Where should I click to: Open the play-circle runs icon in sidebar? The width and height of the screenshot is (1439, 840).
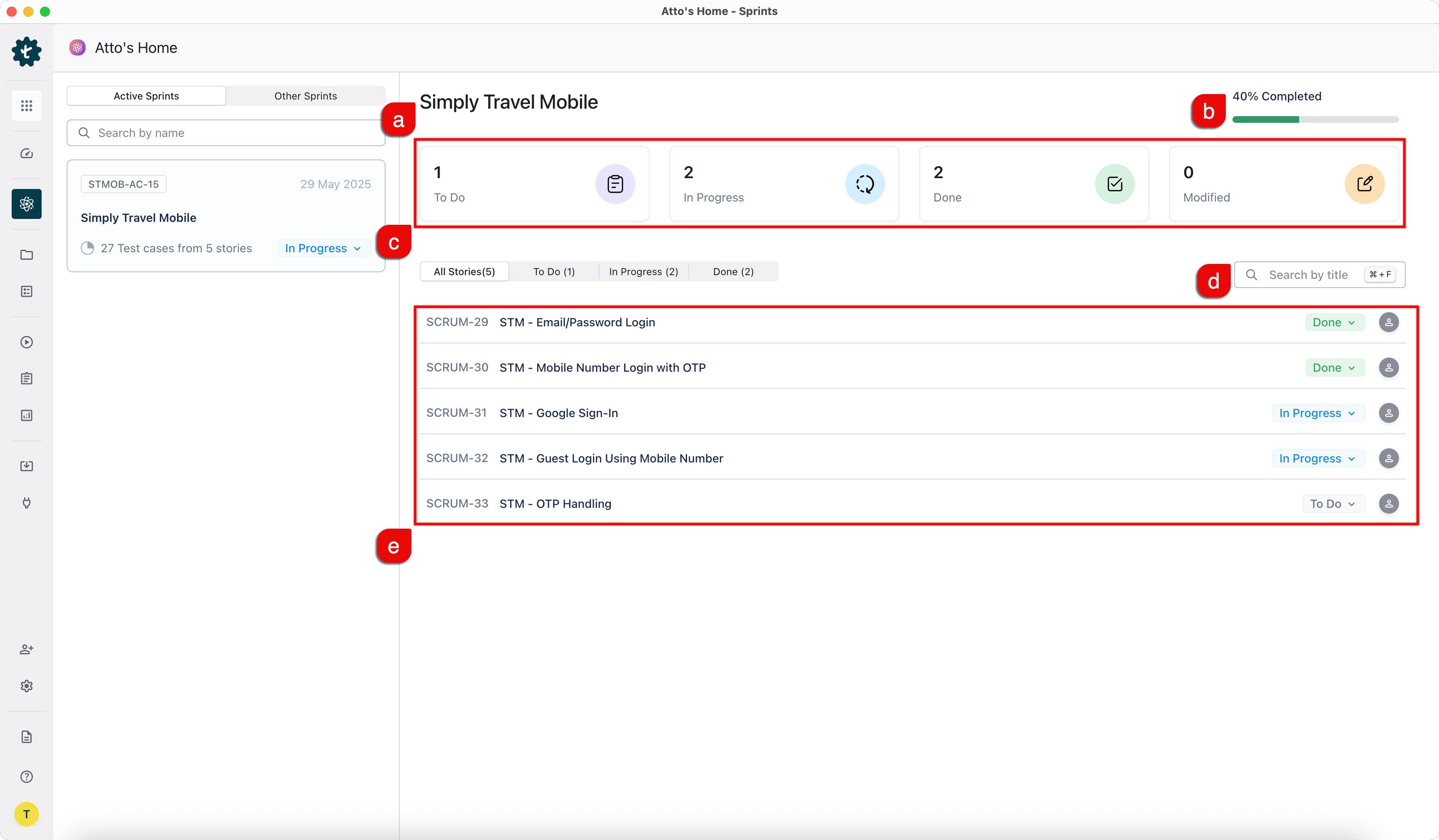tap(26, 342)
